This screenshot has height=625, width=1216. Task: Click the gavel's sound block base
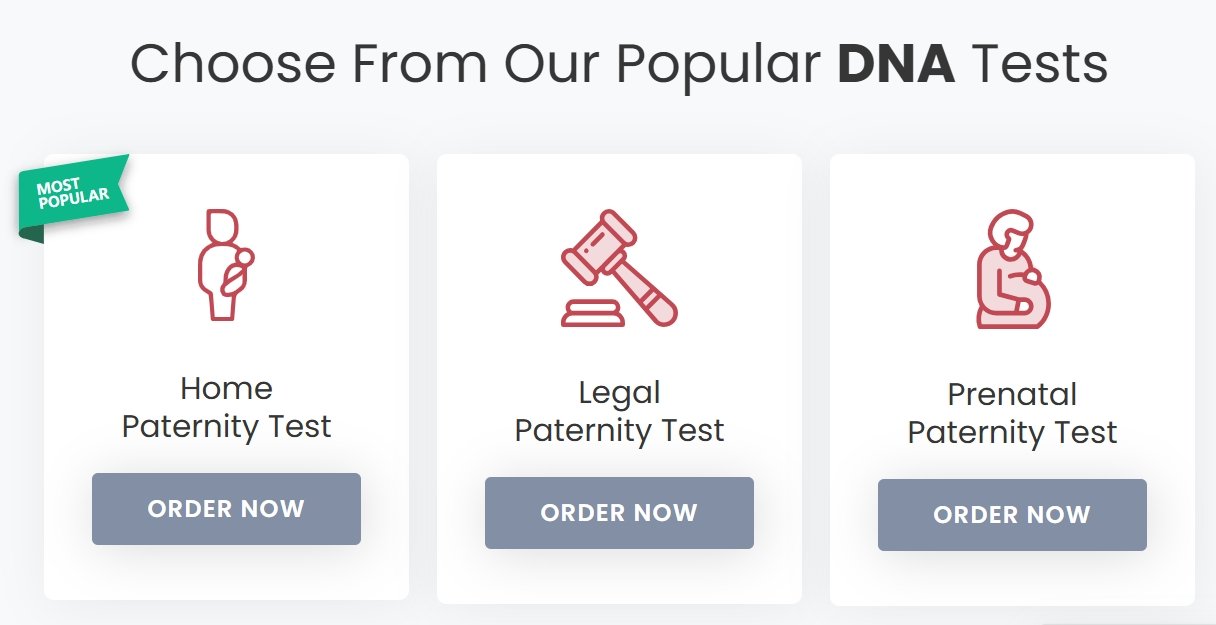pos(593,313)
